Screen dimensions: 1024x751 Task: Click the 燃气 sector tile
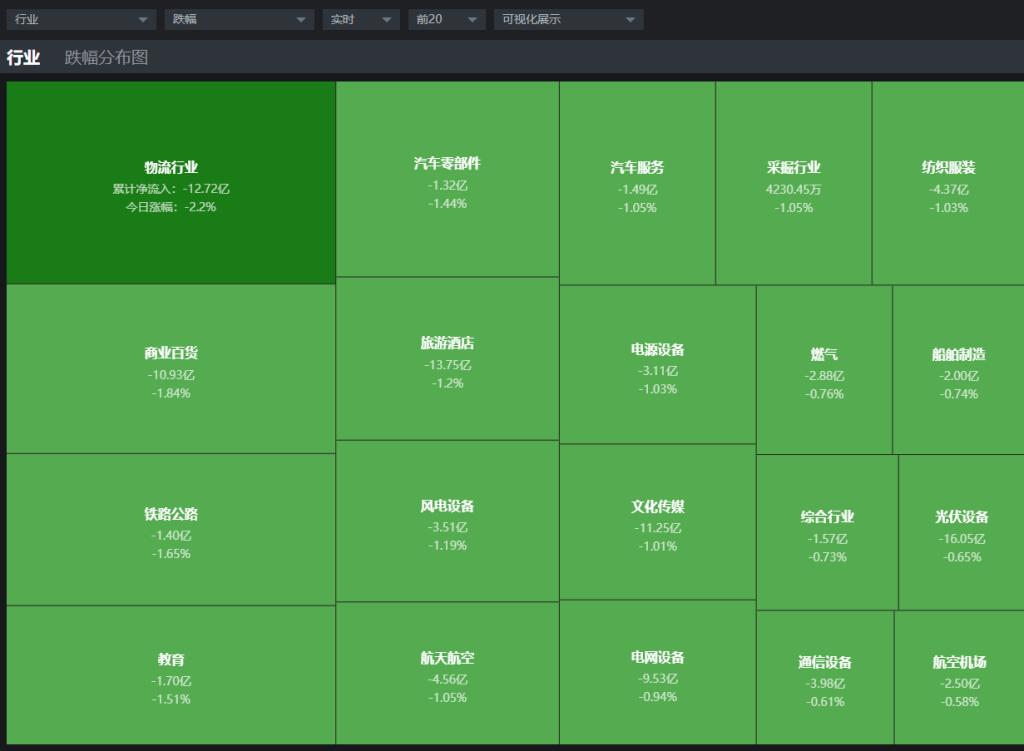click(x=824, y=370)
